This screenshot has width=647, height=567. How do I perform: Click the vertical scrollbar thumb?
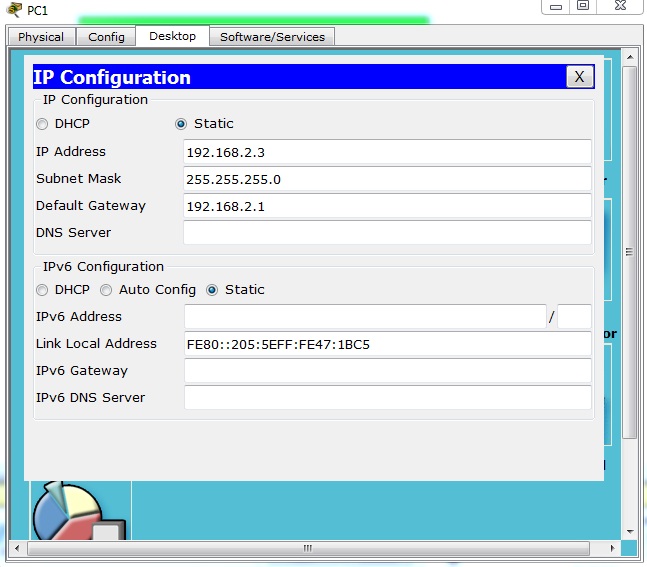pos(630,253)
